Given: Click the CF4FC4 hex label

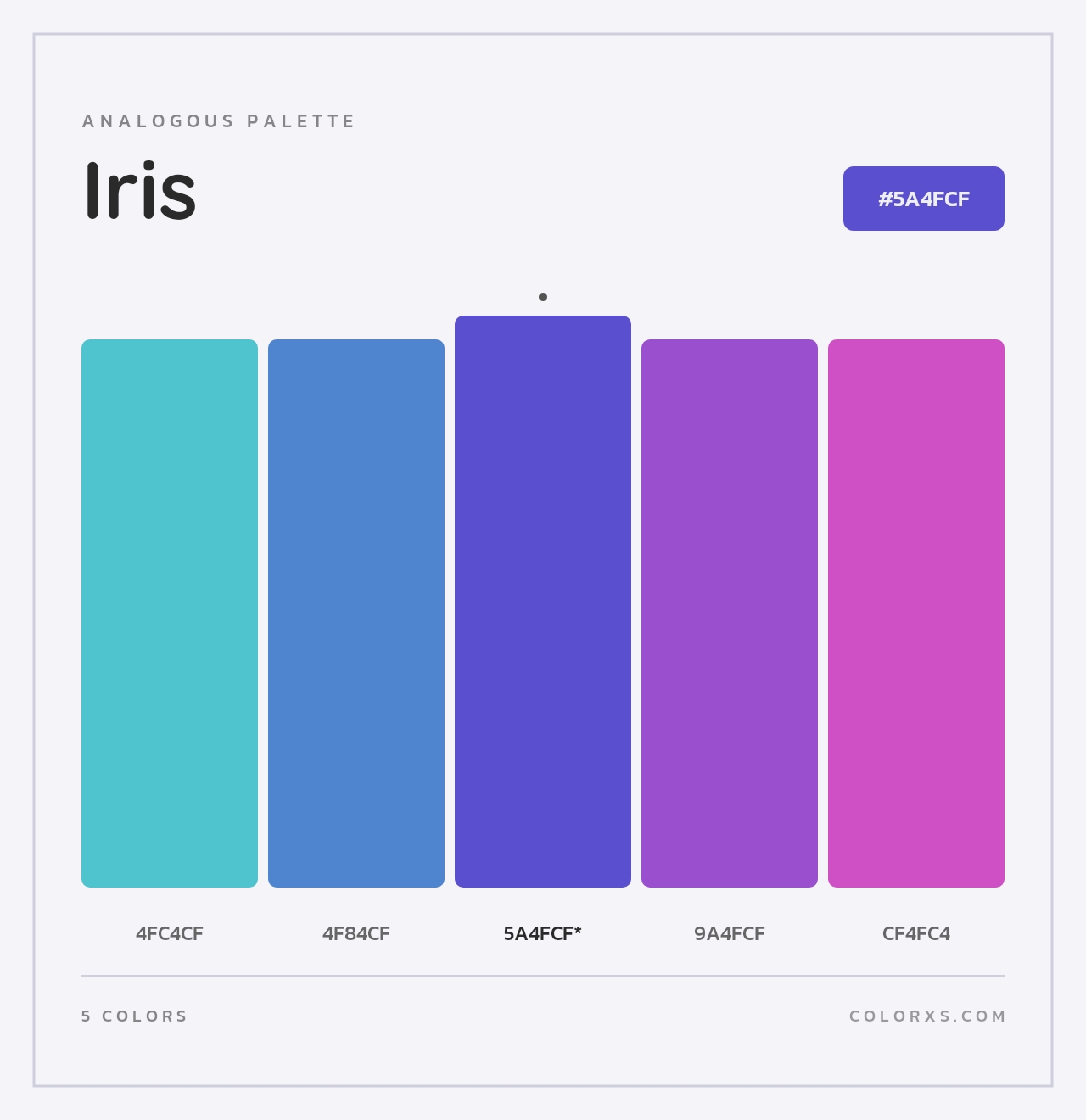Looking at the screenshot, I should (x=916, y=934).
